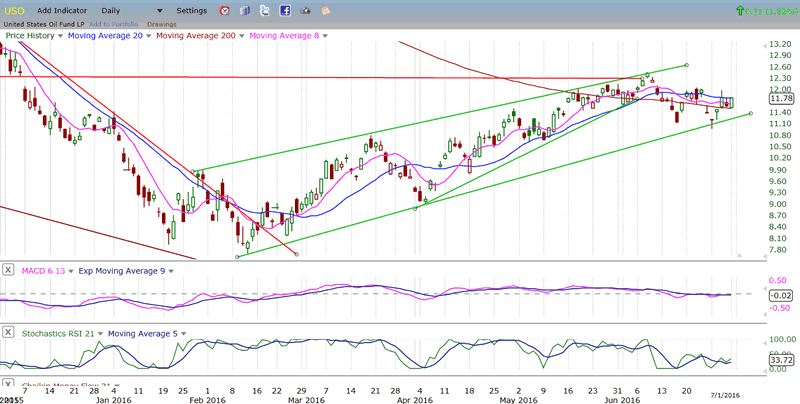Click the upper green trendline end handle
This screenshot has height=404, width=800.
687,65
